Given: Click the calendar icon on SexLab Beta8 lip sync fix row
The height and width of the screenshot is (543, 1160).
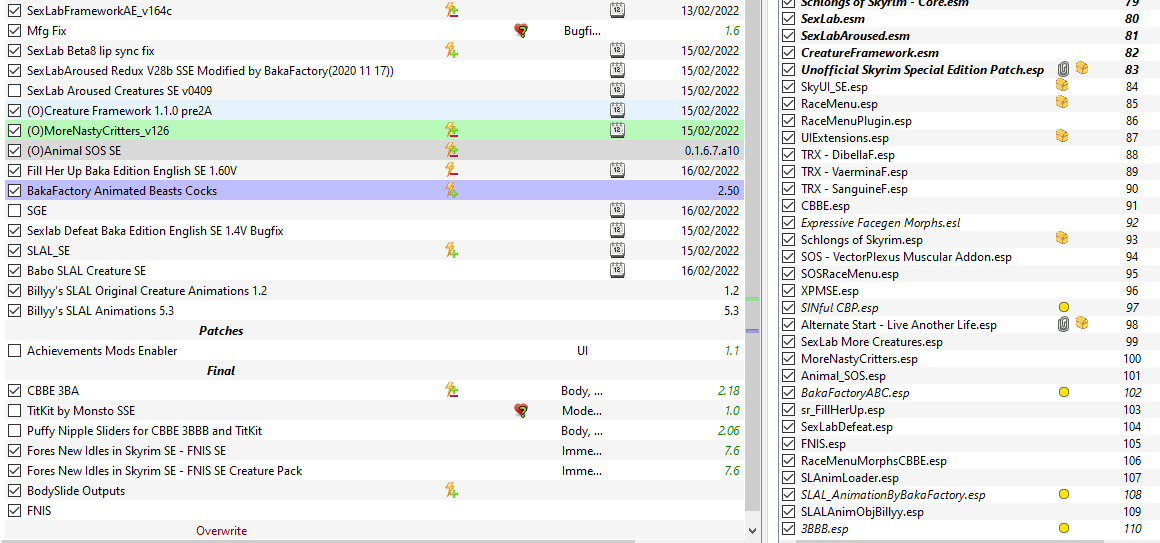Looking at the screenshot, I should (617, 50).
